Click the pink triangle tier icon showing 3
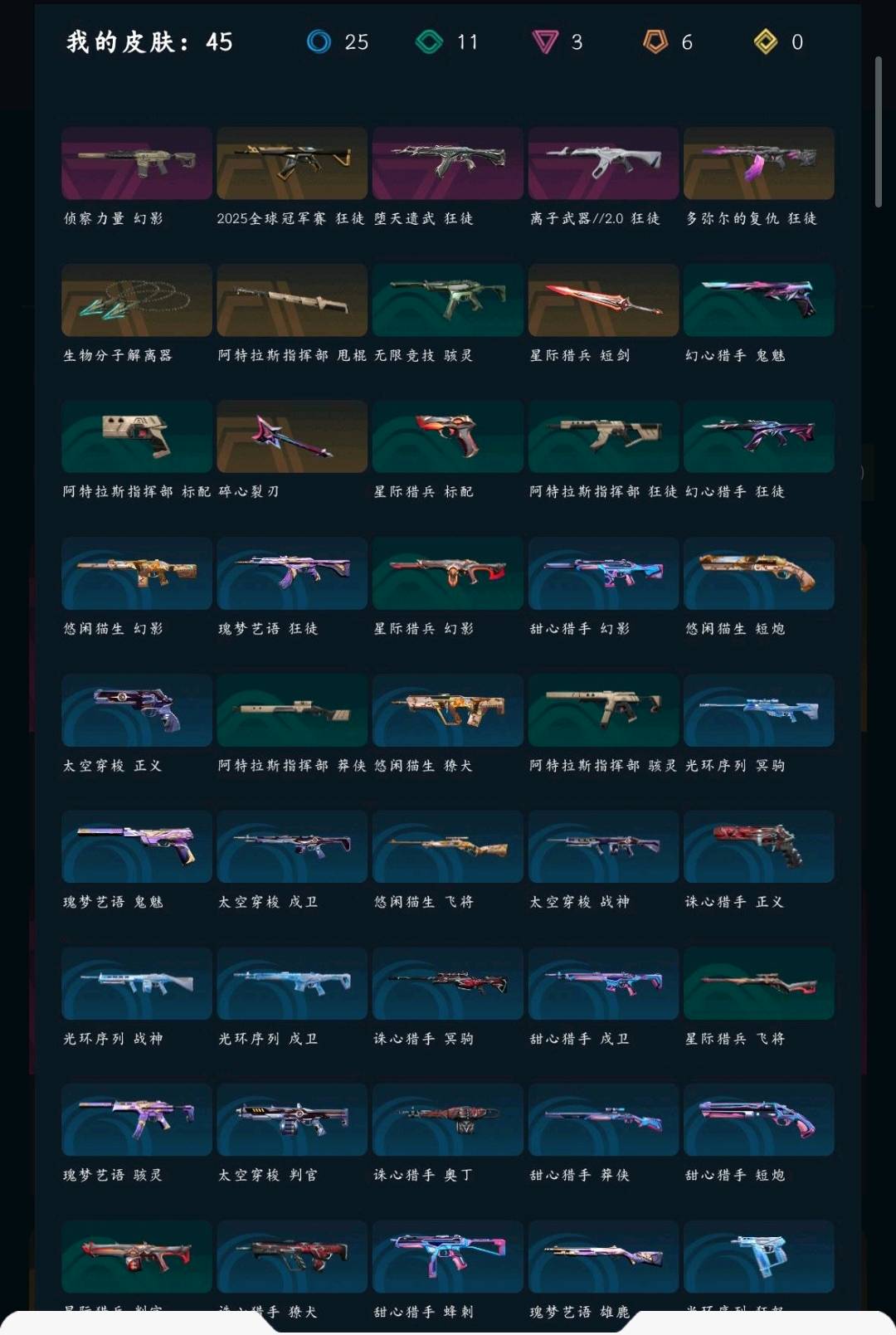 pyautogui.click(x=544, y=41)
